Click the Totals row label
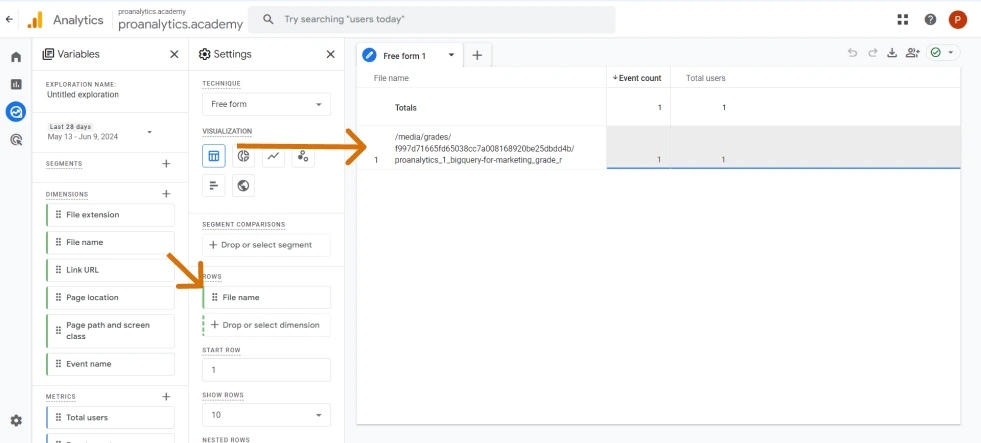Viewport: 981px width, 443px height. click(x=405, y=108)
